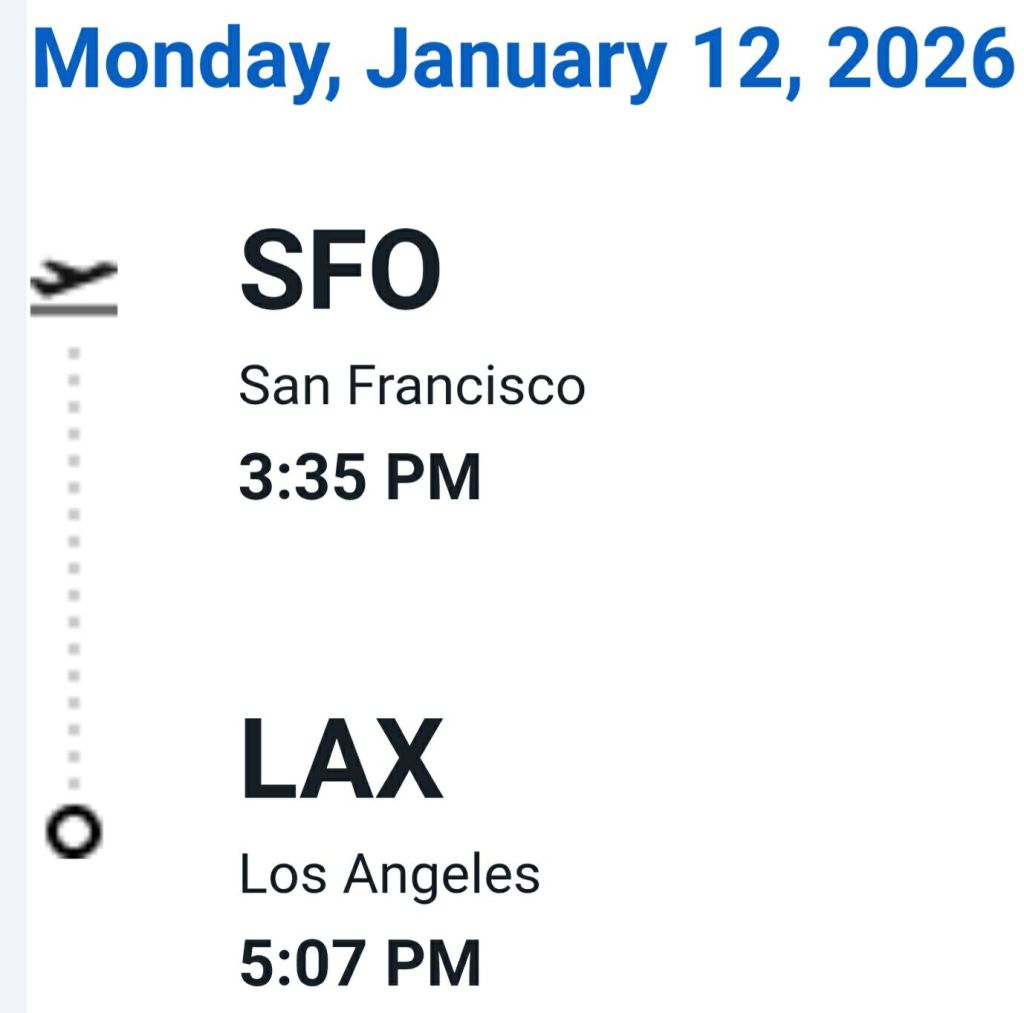The image size is (1024, 1013).
Task: Click the arrival circle marker icon
Action: 74,831
